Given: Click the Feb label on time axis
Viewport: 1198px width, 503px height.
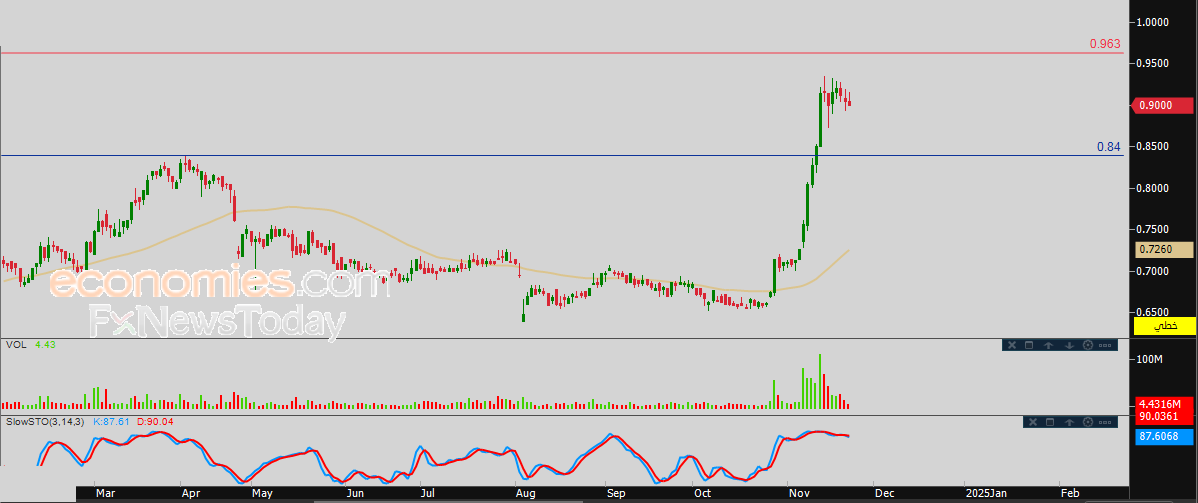Looking at the screenshot, I should (1070, 494).
